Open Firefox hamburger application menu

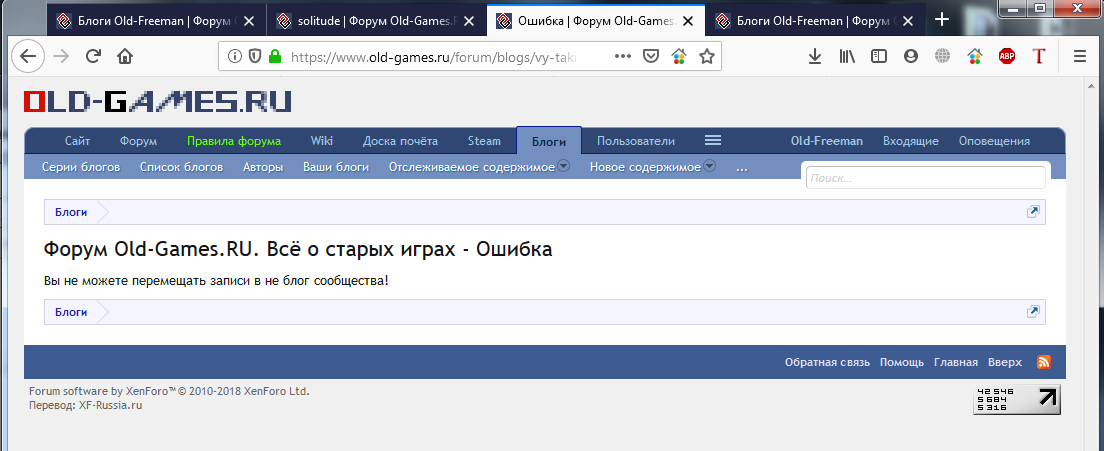pos(1080,57)
